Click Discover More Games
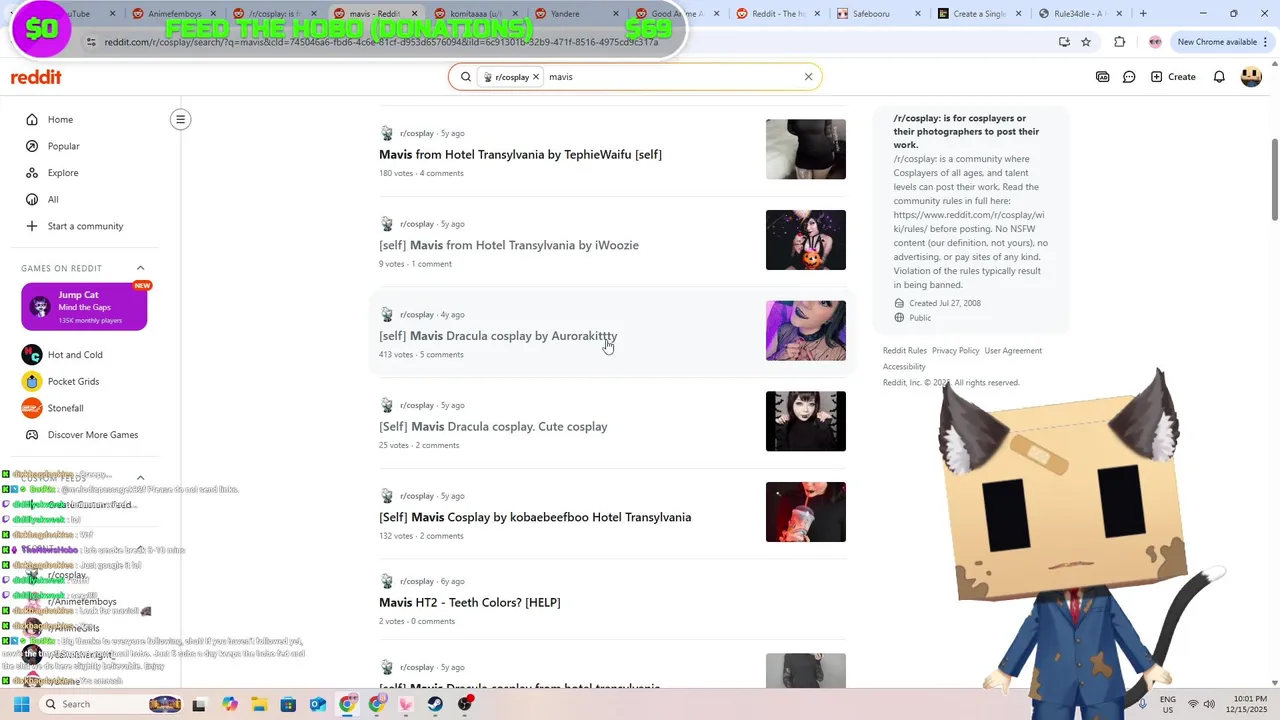The height and width of the screenshot is (720, 1280). coord(92,435)
